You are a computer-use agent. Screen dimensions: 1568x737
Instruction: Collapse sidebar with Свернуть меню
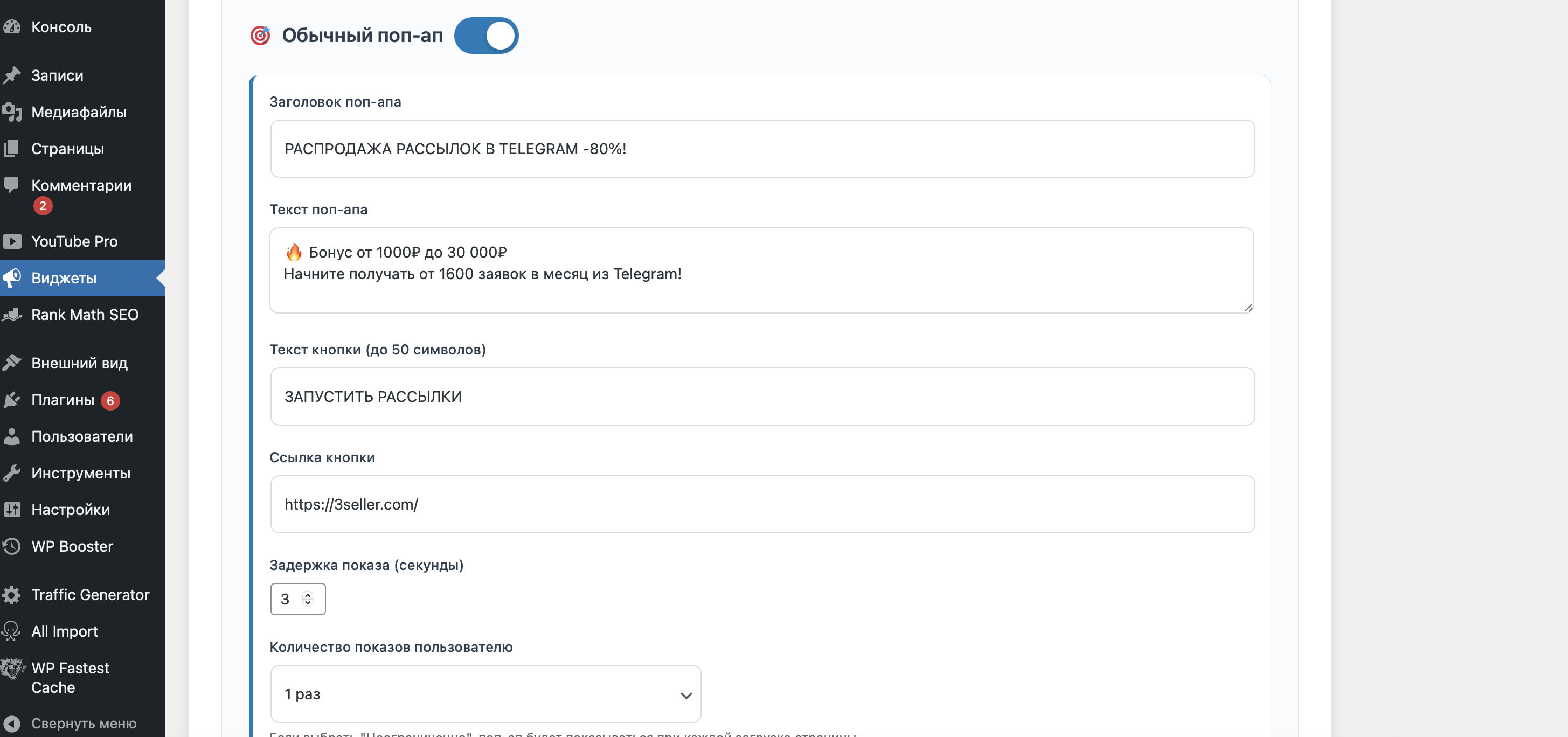(82, 724)
